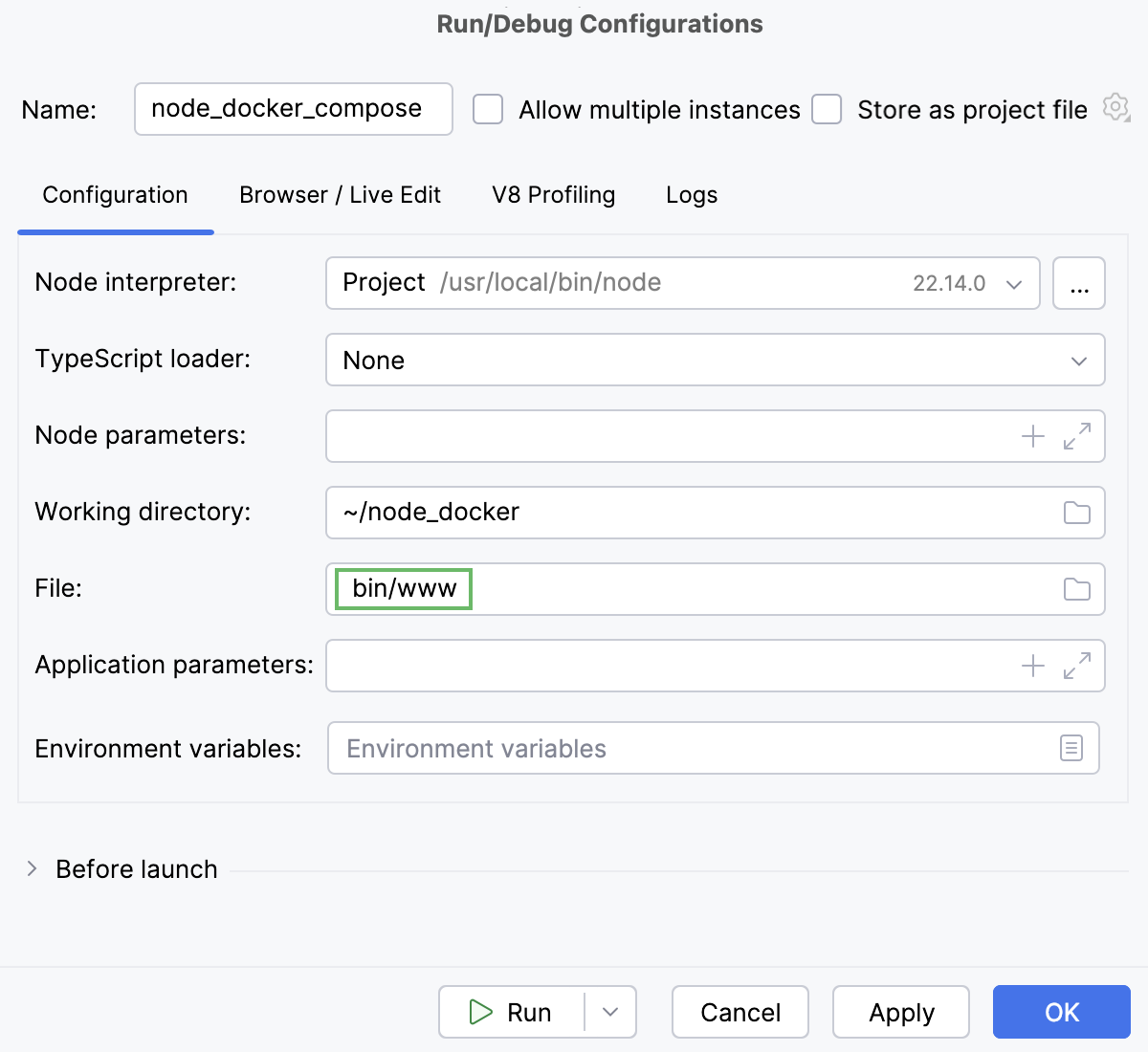Cancel the Run/Debug Configurations dialog
This screenshot has width=1148, height=1052.
[x=740, y=1012]
